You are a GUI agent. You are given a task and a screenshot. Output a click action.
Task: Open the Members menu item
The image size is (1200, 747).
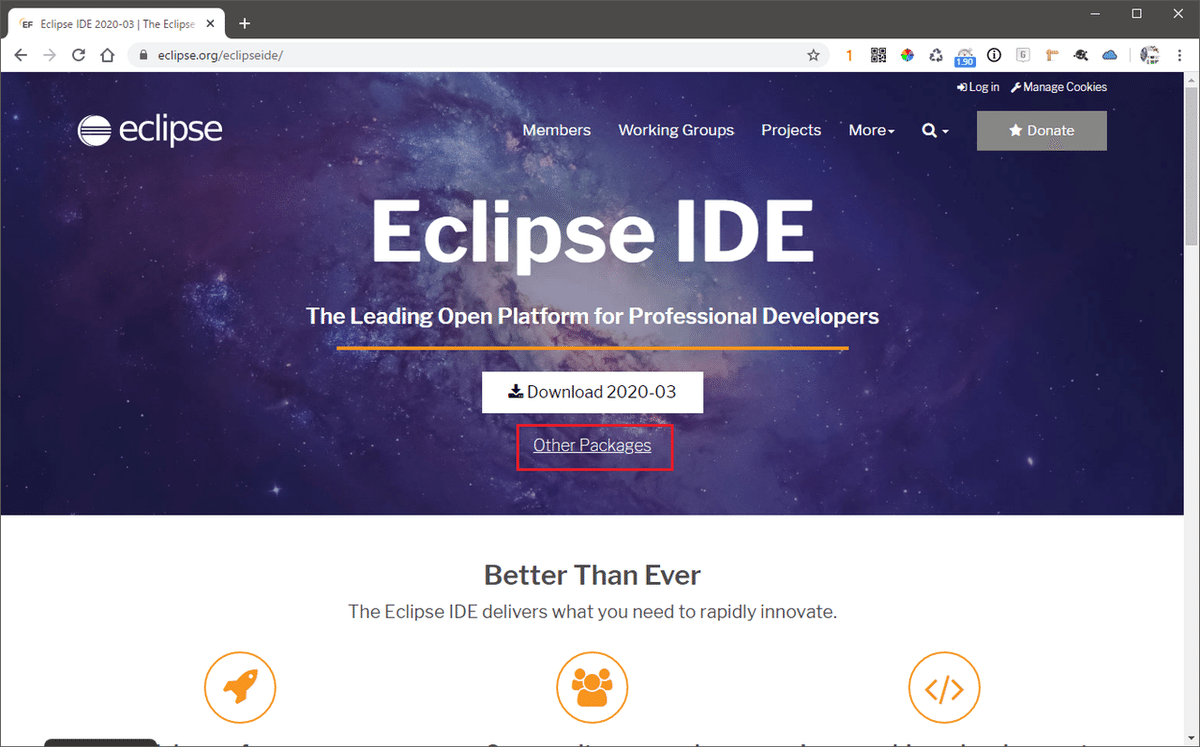[x=556, y=130]
